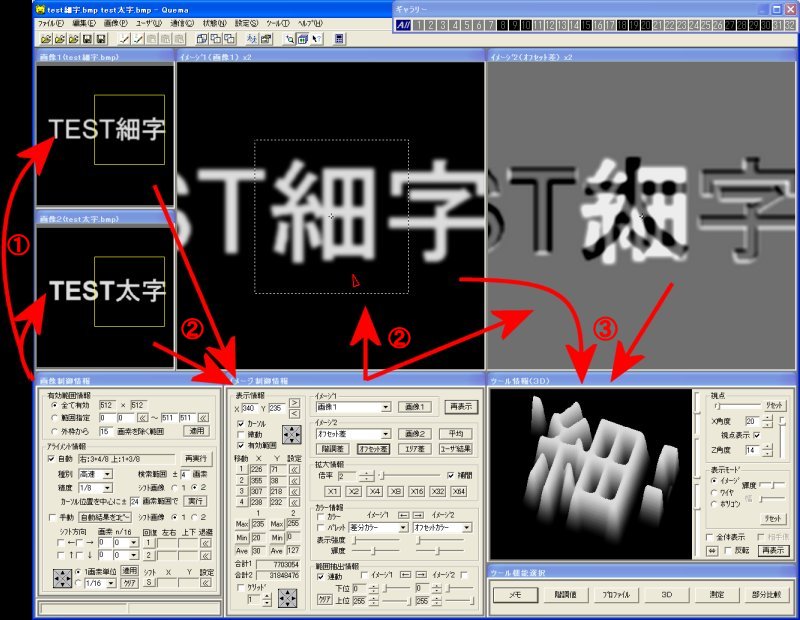Toggle the 補間 checkbox
The height and width of the screenshot is (620, 800).
tap(451, 476)
